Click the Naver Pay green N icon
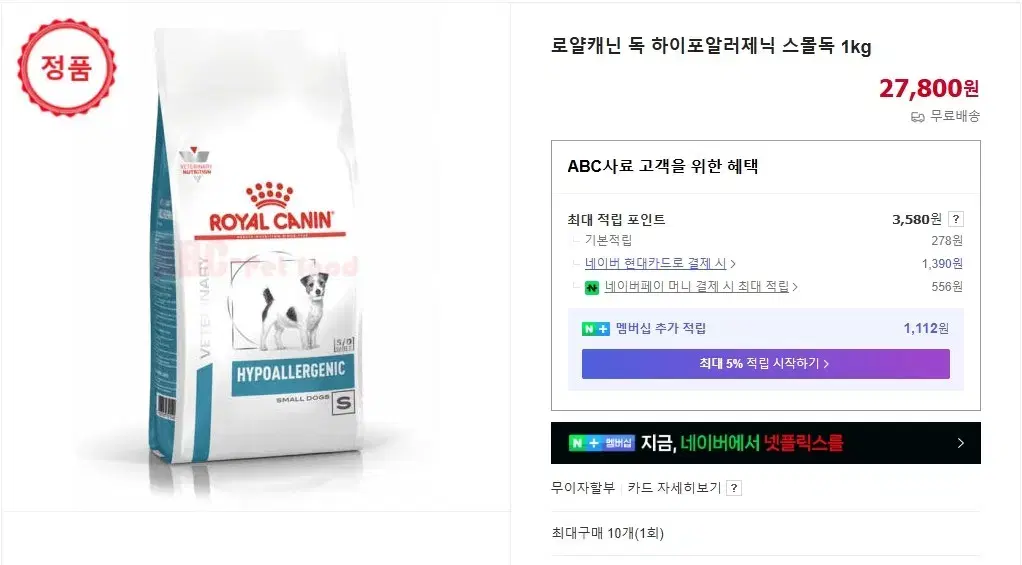The image size is (1022, 565). click(x=591, y=287)
